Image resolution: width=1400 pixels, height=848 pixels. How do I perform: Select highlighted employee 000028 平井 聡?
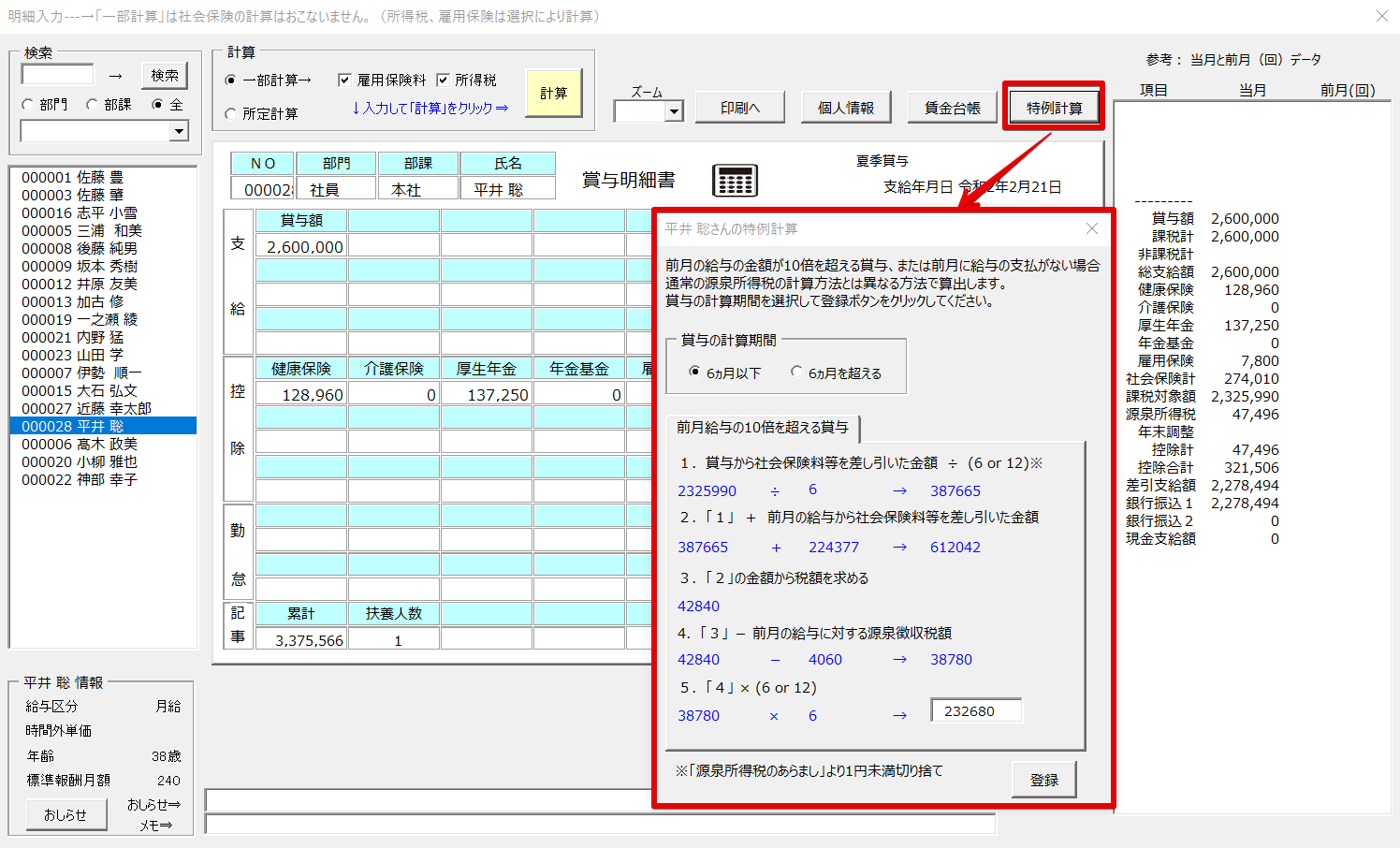tap(103, 426)
